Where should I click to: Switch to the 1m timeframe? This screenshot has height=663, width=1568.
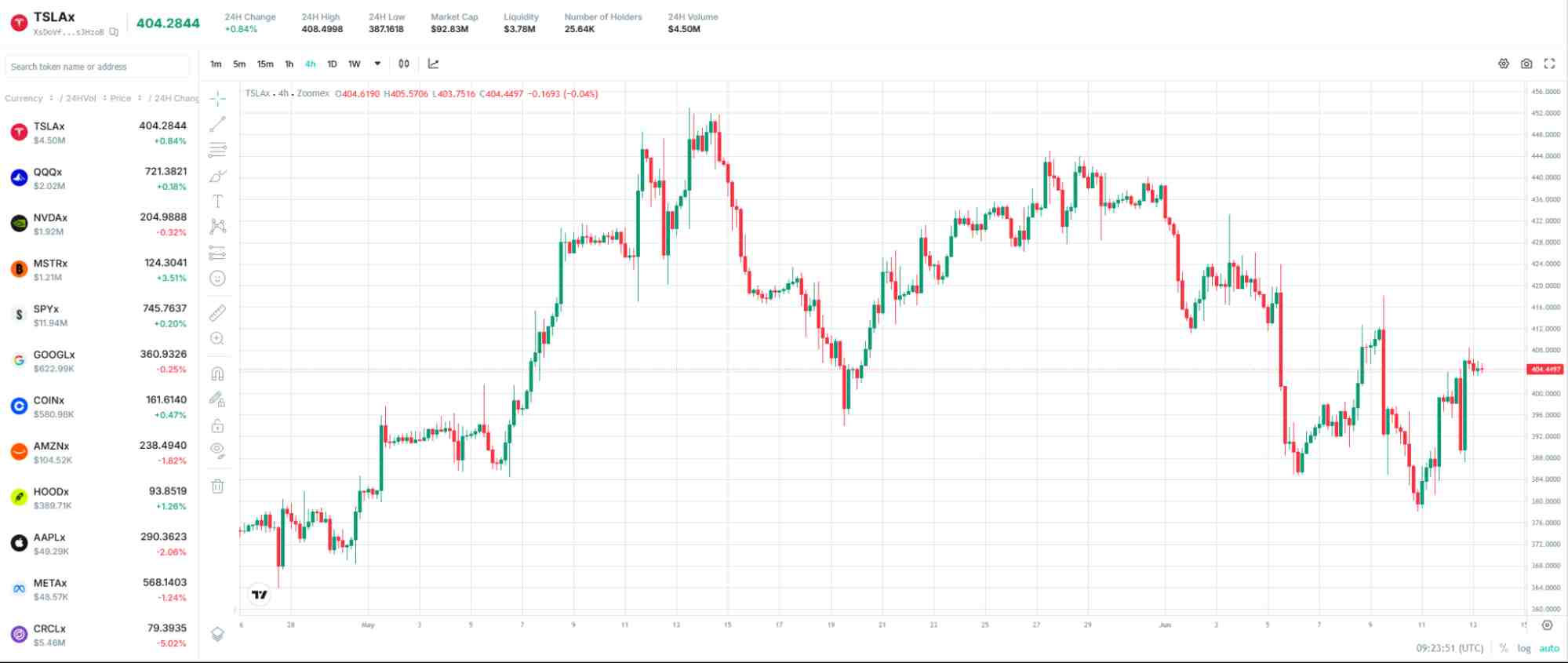point(216,64)
